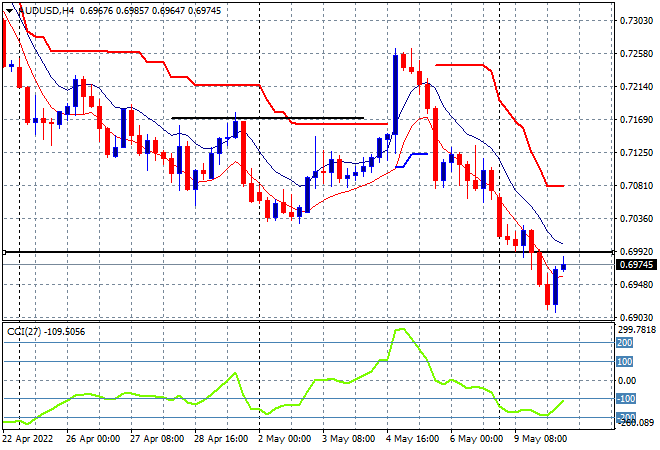Click the 6 May 00:00 time label
The height and width of the screenshot is (450, 660).
476,439
